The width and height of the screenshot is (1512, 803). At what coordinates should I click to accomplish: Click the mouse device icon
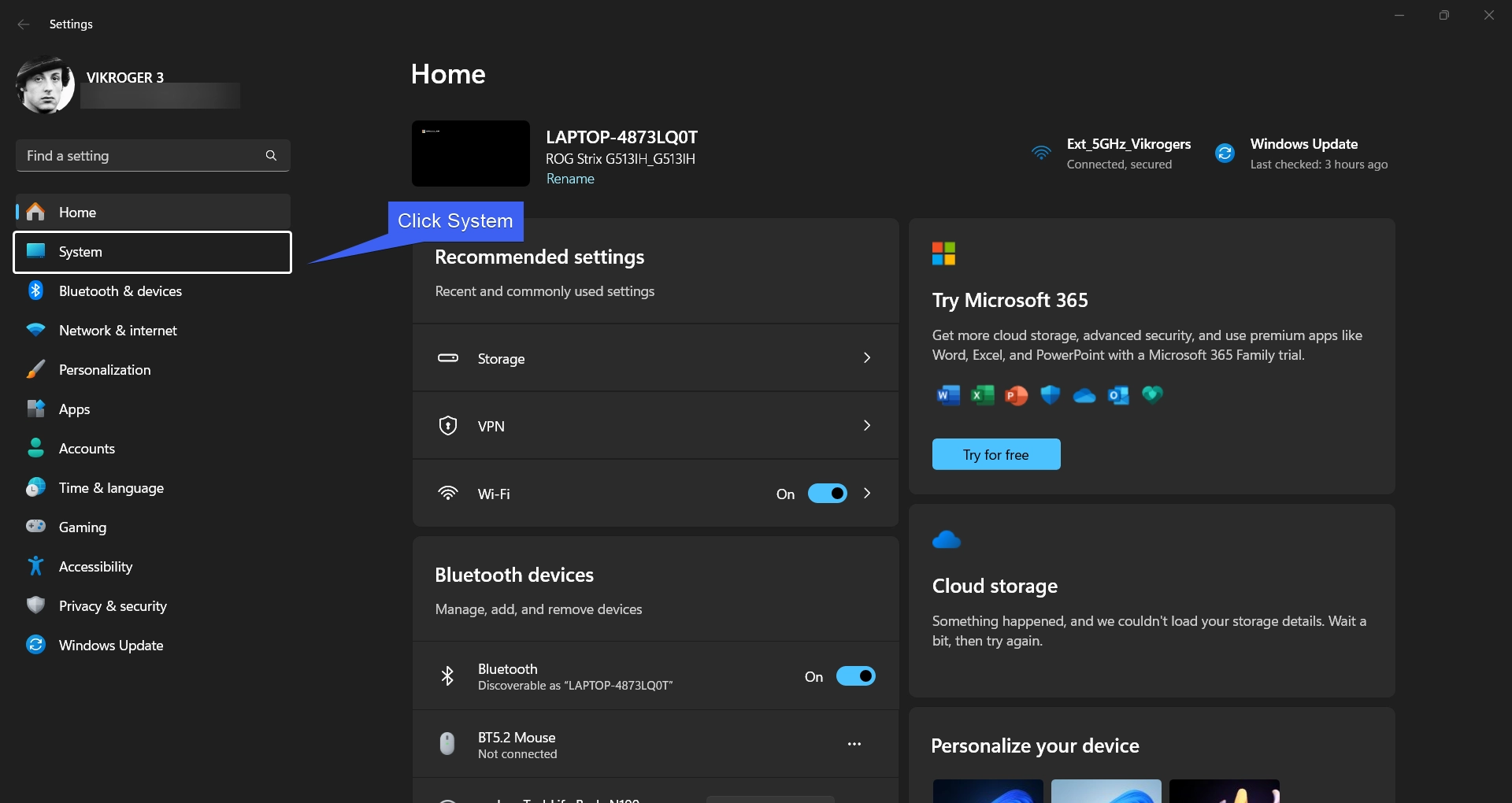point(447,744)
